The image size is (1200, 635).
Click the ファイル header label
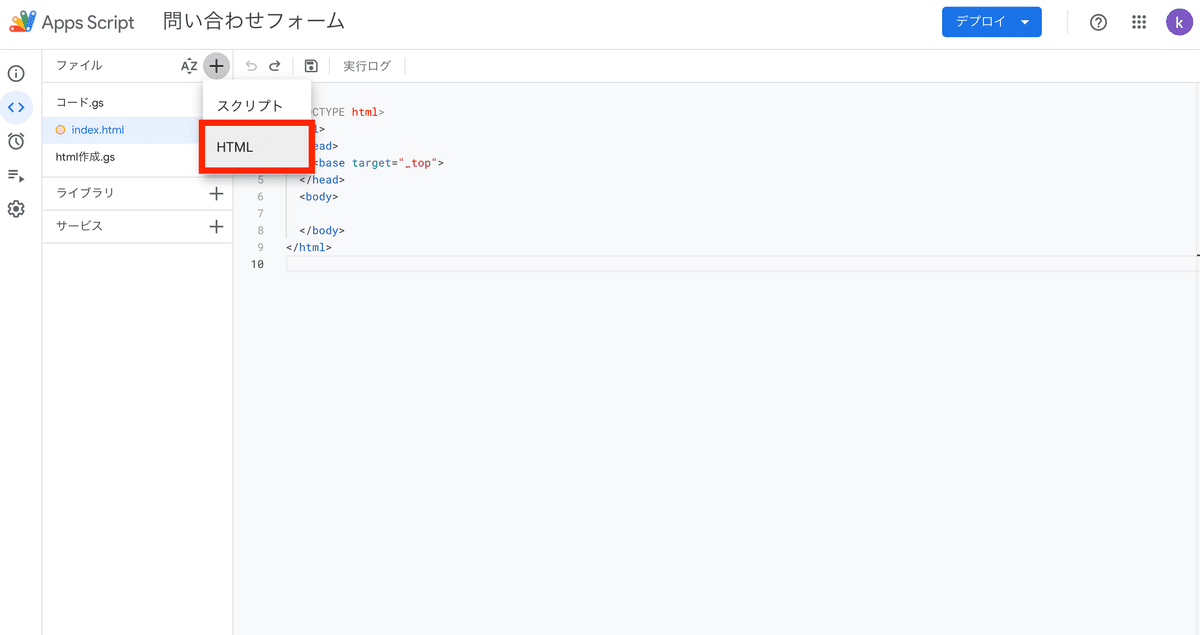(x=79, y=66)
